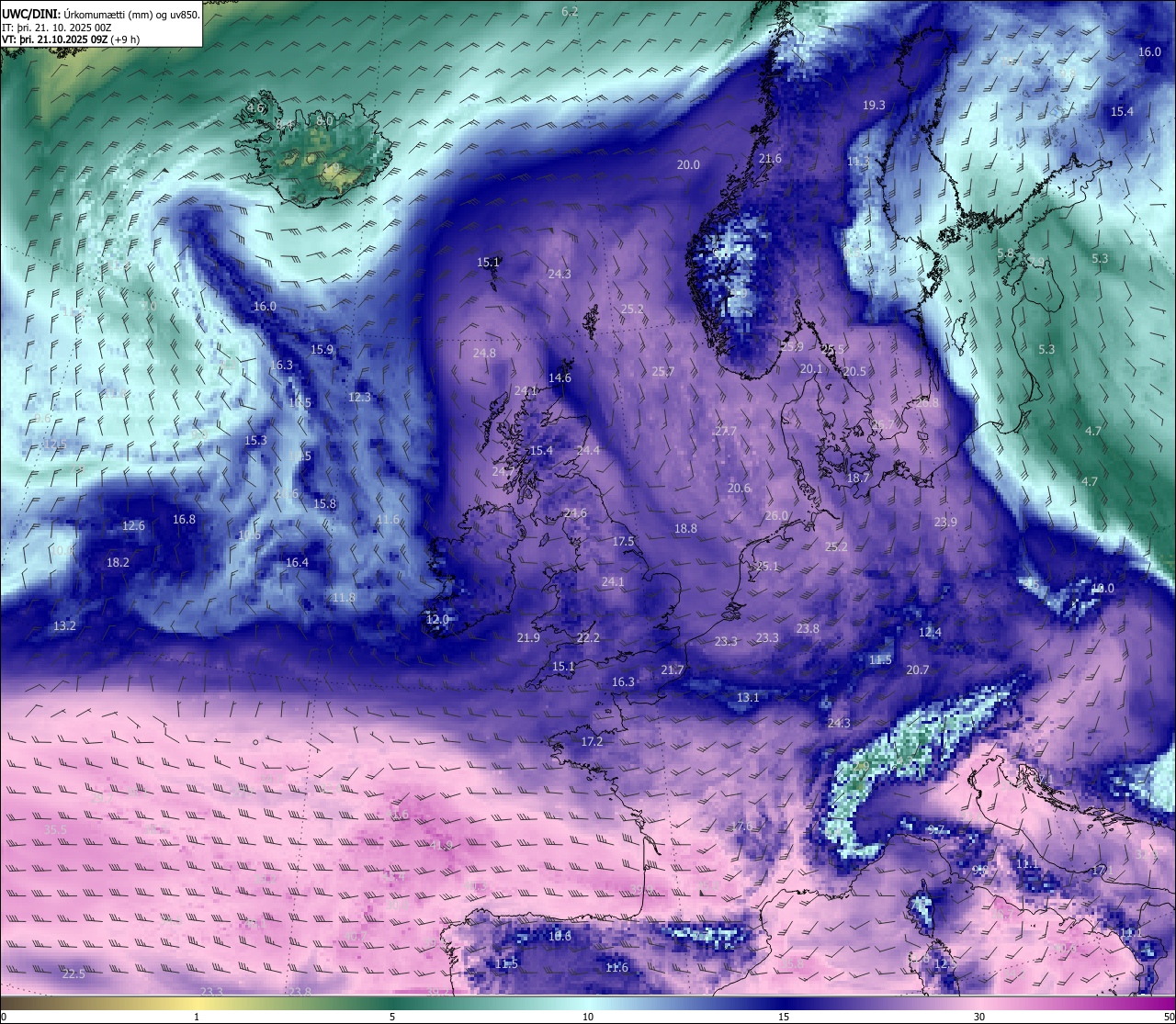Click the '24.4' value label
This screenshot has height=1024, width=1176.
[x=588, y=451]
